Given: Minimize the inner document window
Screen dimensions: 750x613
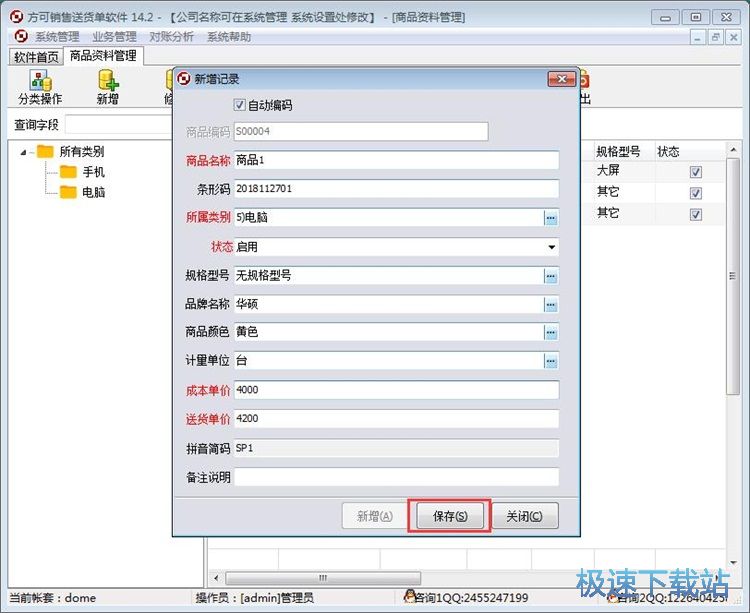Looking at the screenshot, I should coord(698,37).
